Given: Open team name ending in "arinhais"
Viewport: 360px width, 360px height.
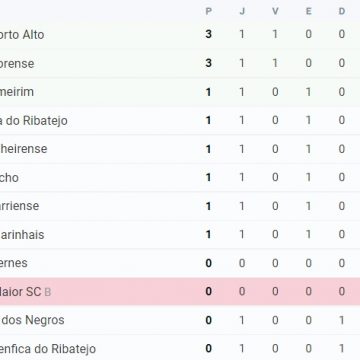Looking at the screenshot, I should (22, 235).
